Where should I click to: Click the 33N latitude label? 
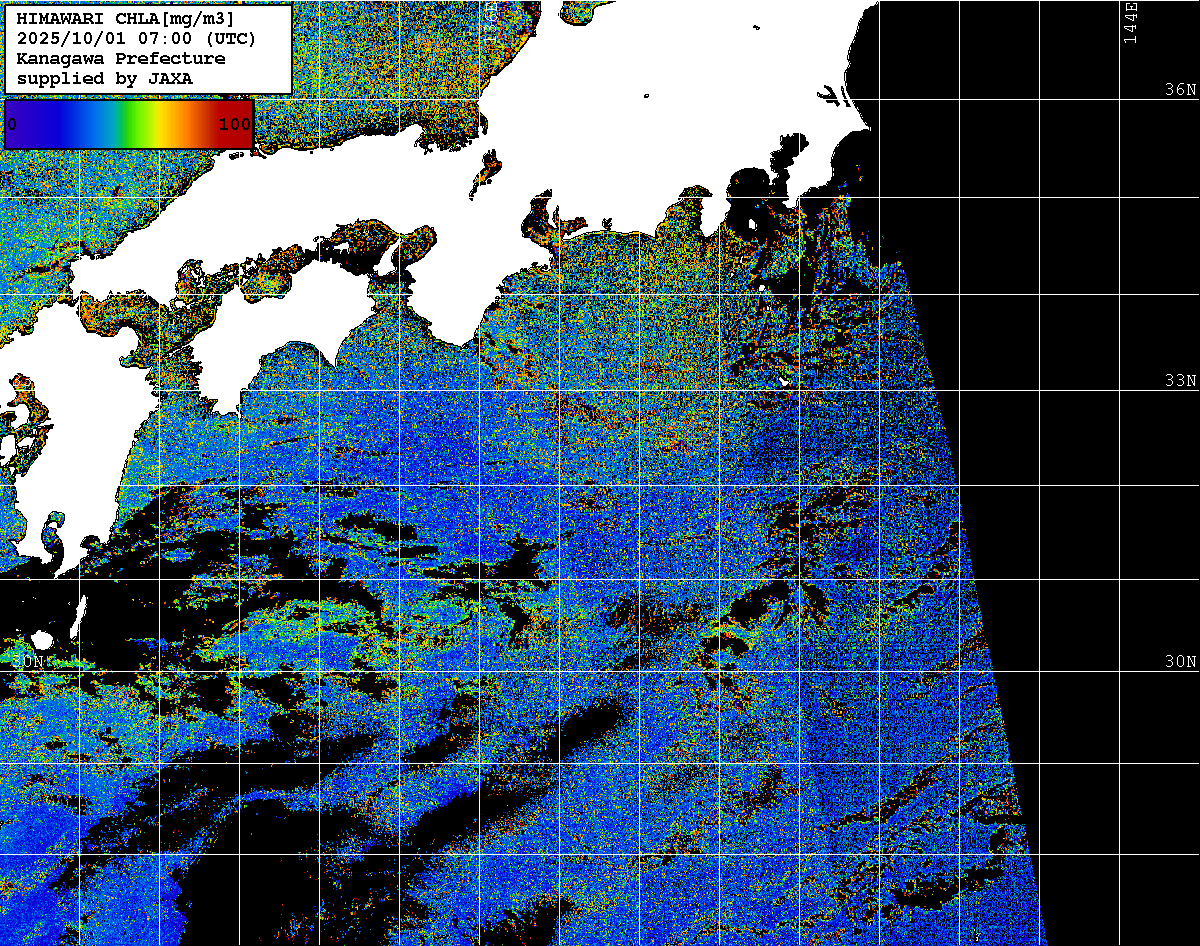pos(1180,380)
